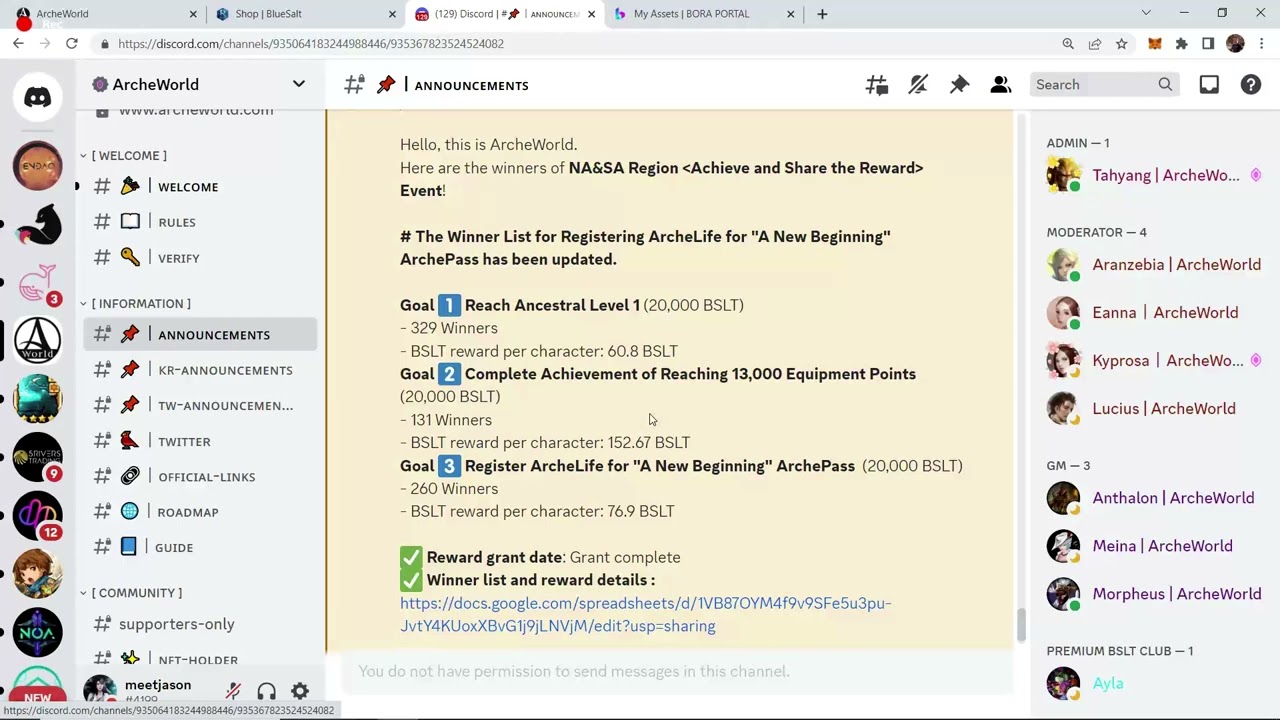1280x720 pixels.
Task: Open Discord home direct messages icon
Action: point(38,97)
